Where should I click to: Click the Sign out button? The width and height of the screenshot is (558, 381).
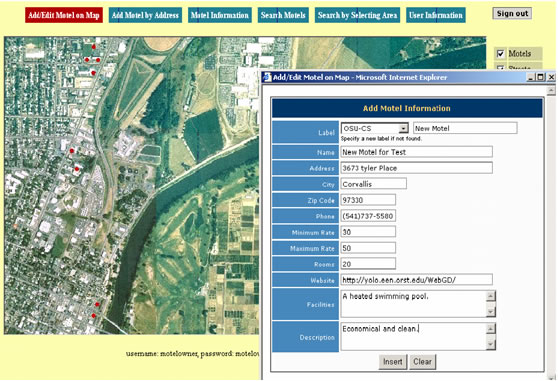pyautogui.click(x=512, y=14)
